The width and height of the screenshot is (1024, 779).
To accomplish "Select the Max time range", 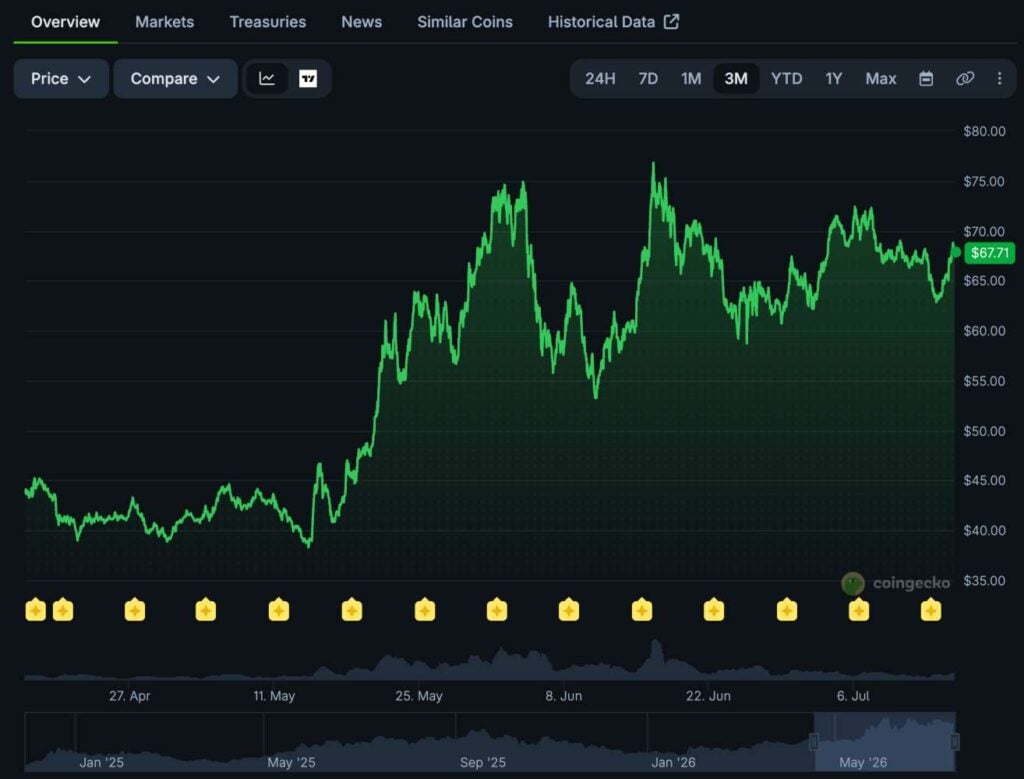I will pos(880,79).
